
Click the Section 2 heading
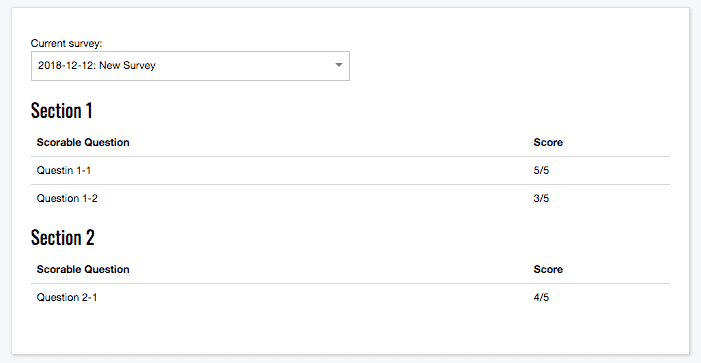(63, 237)
